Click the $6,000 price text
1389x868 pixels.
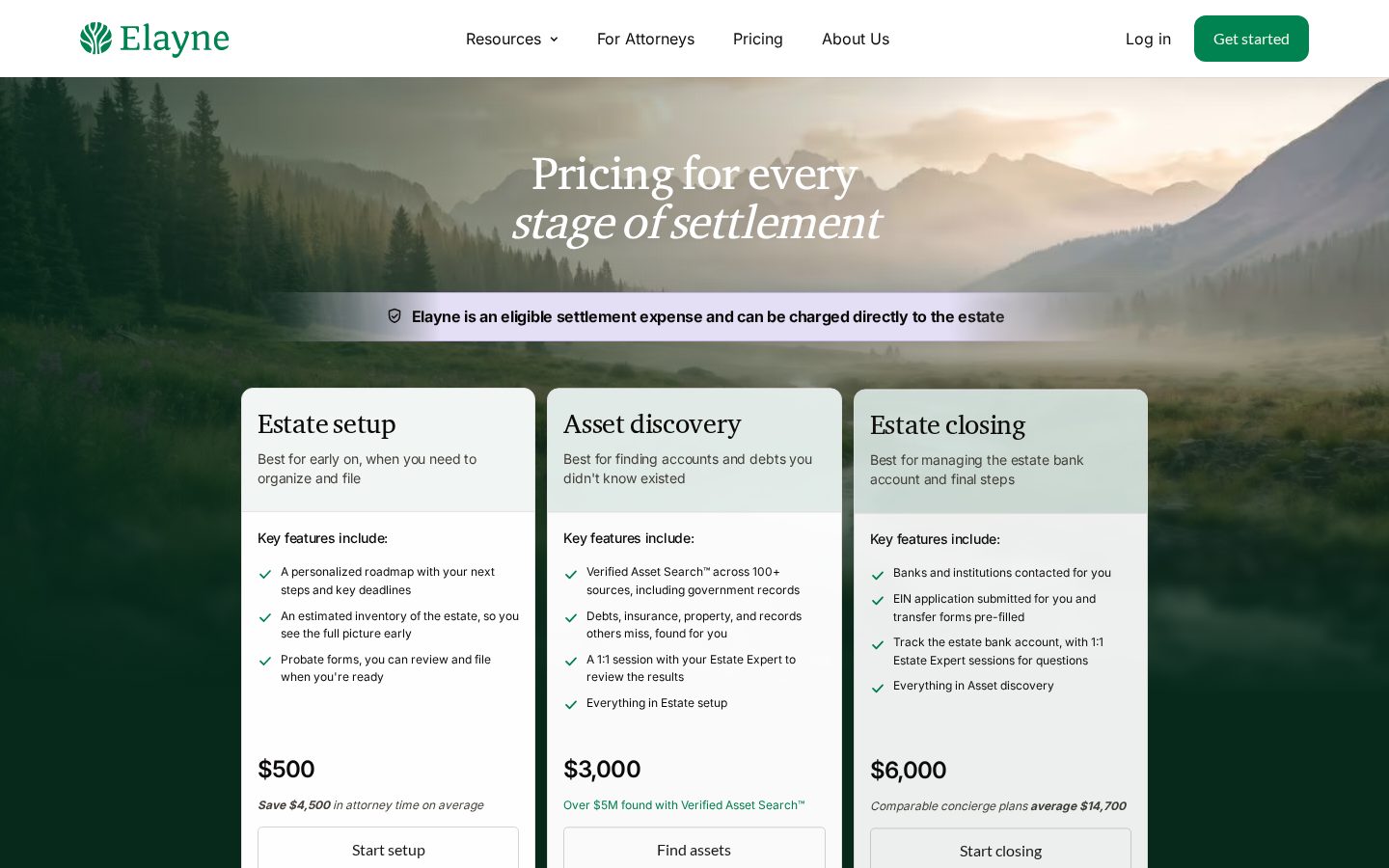[908, 770]
